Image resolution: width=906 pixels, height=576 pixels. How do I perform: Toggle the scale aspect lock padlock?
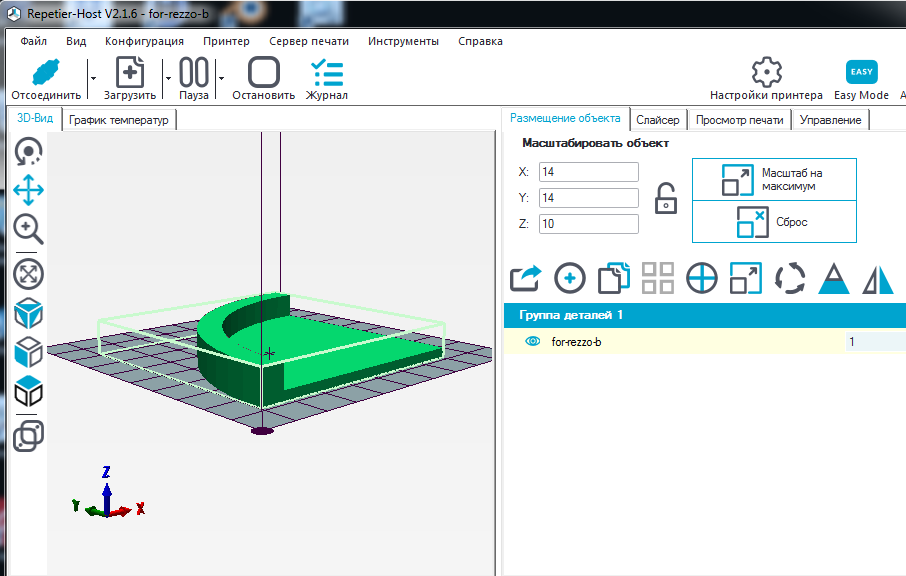[666, 198]
